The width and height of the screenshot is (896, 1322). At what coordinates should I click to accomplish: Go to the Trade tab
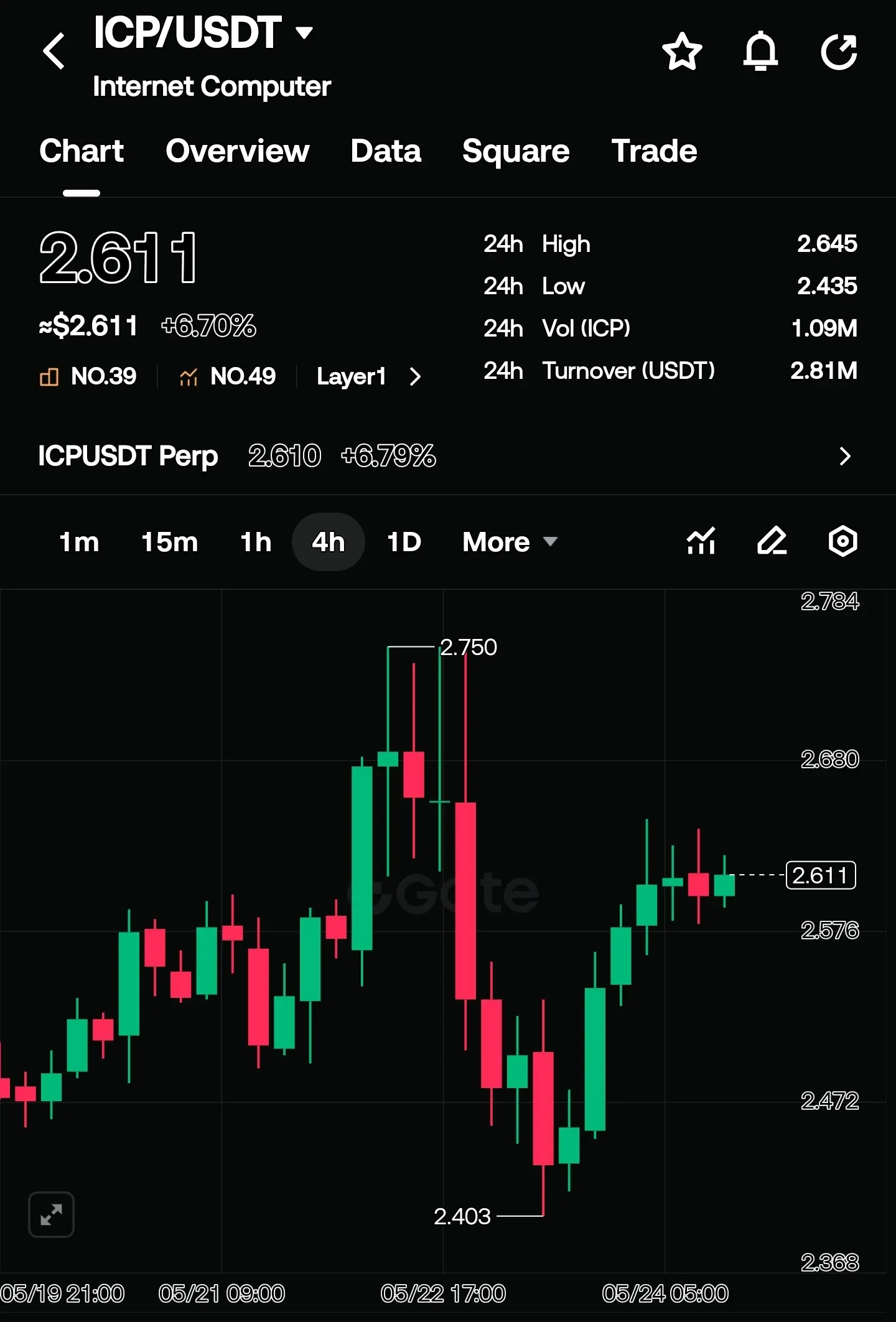(655, 151)
